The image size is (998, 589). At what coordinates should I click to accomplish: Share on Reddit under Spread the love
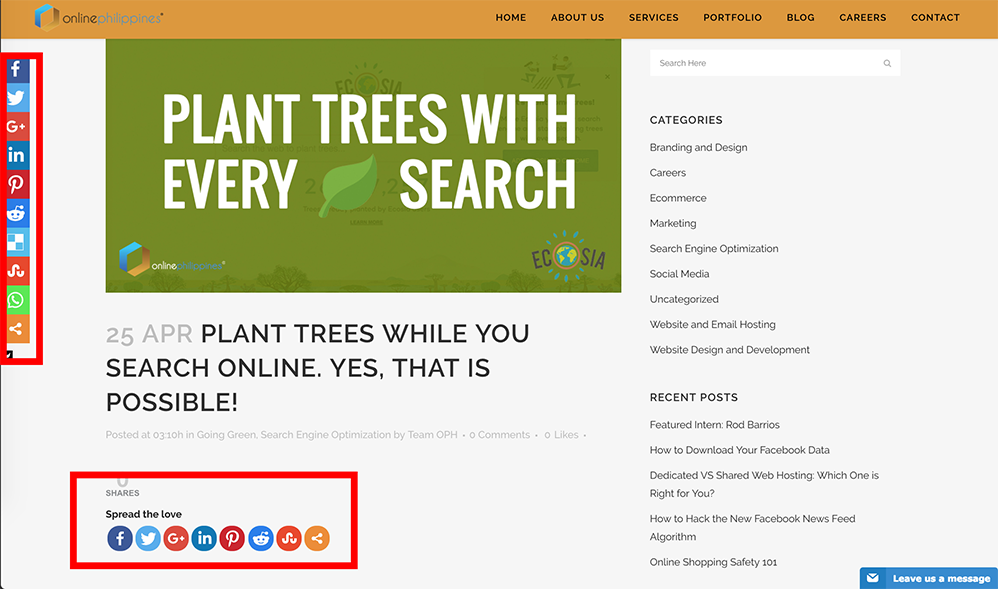[x=260, y=539]
